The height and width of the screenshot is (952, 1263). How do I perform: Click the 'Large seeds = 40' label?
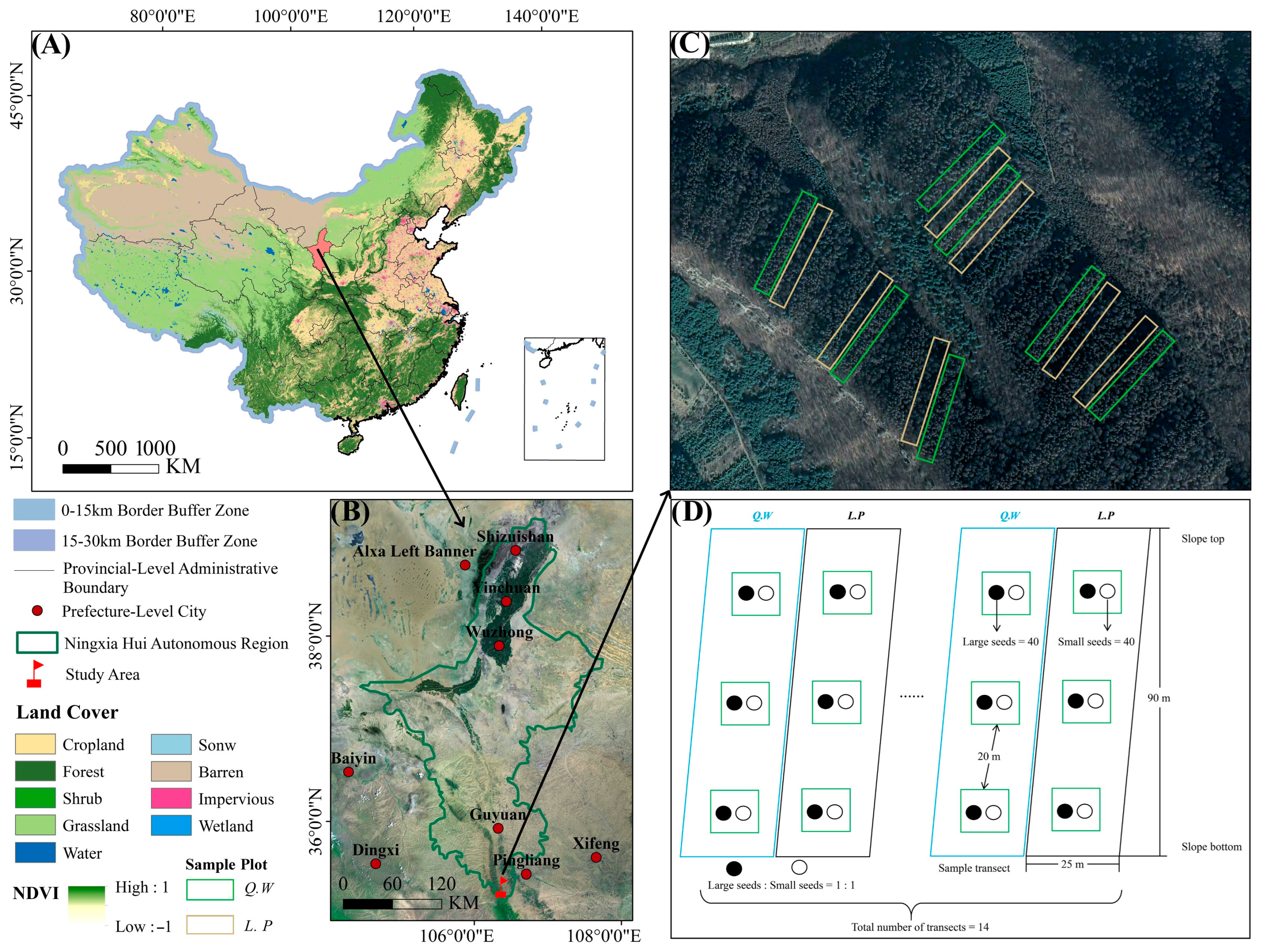(x=1000, y=641)
